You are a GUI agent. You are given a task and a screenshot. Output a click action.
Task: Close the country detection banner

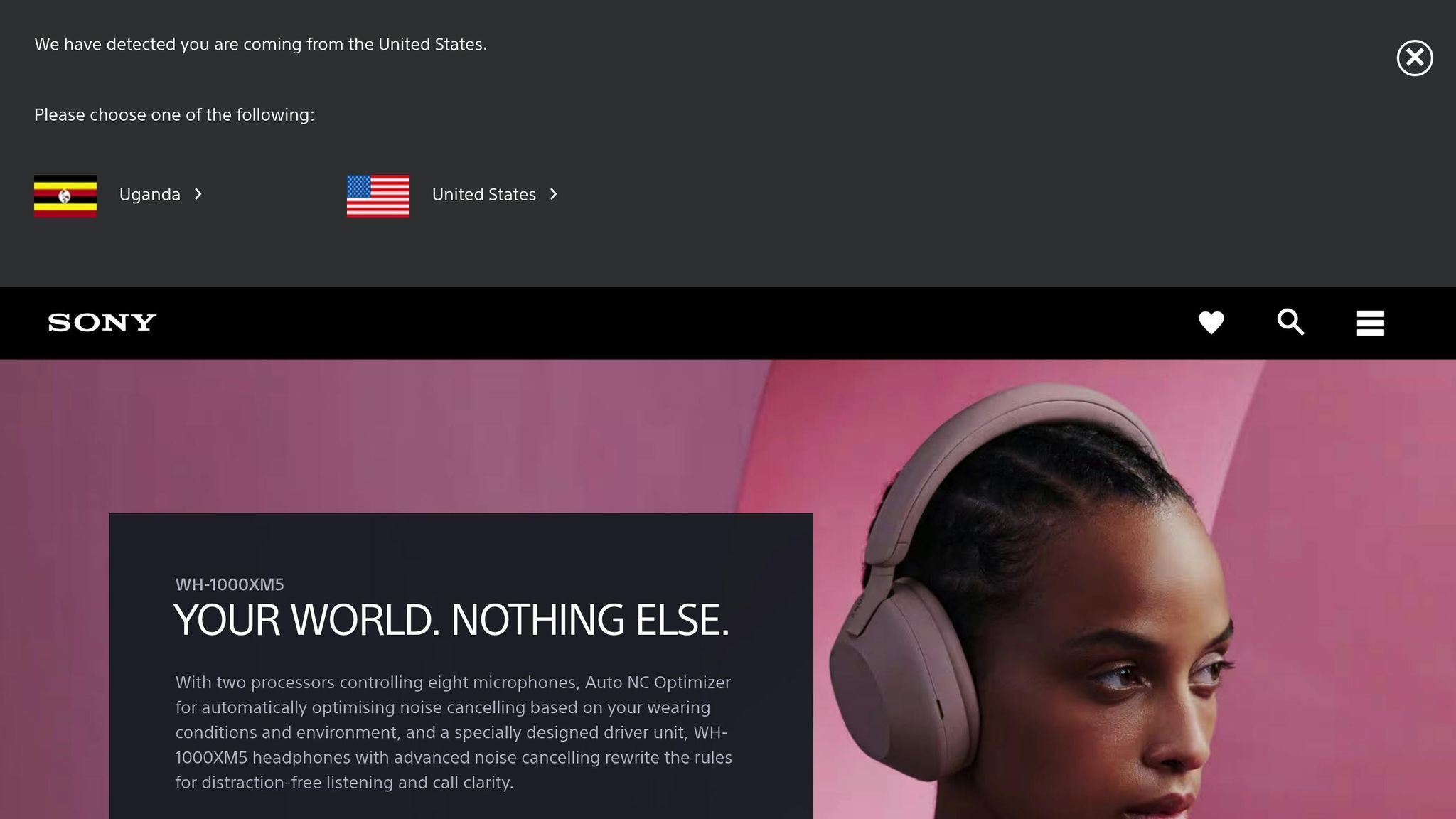click(x=1414, y=58)
